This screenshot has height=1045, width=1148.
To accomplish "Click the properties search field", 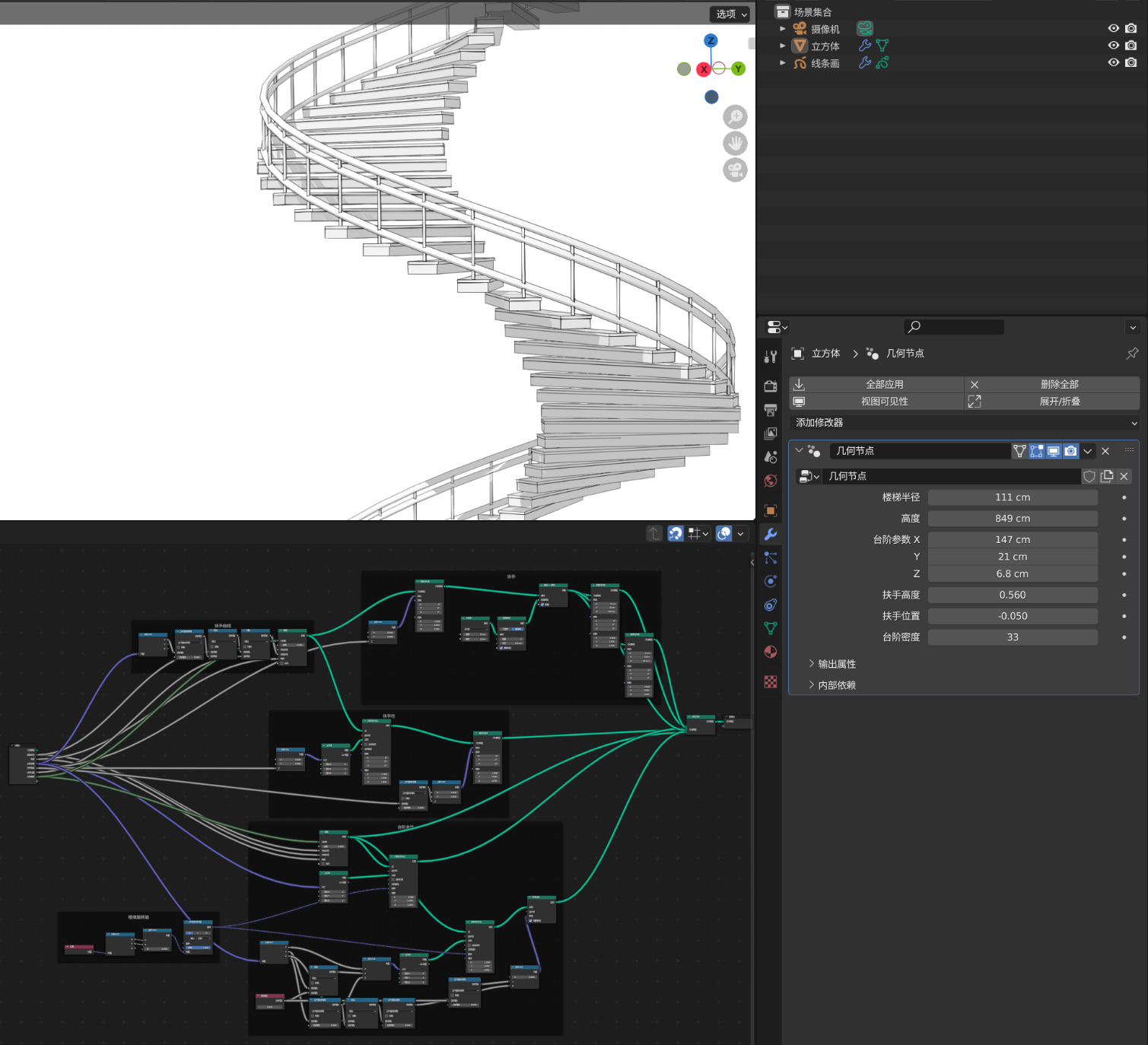I will pos(954,327).
